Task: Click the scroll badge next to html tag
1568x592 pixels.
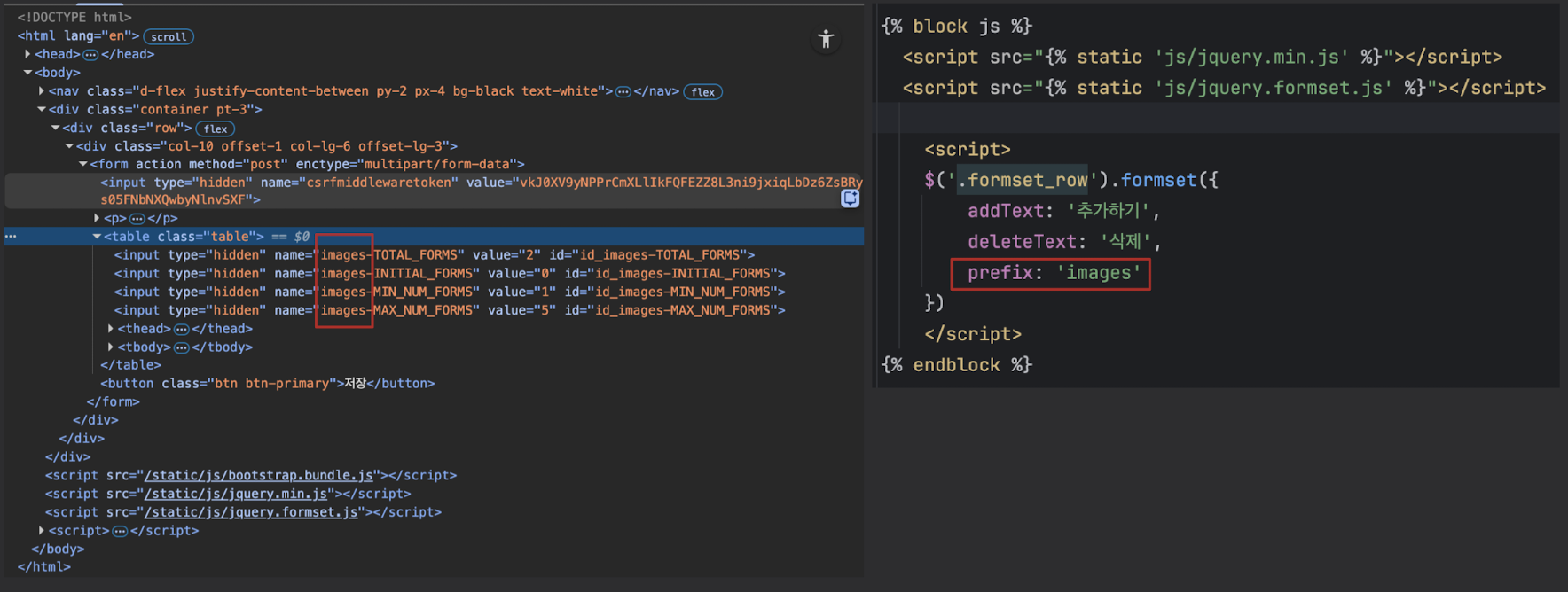Action: click(169, 37)
